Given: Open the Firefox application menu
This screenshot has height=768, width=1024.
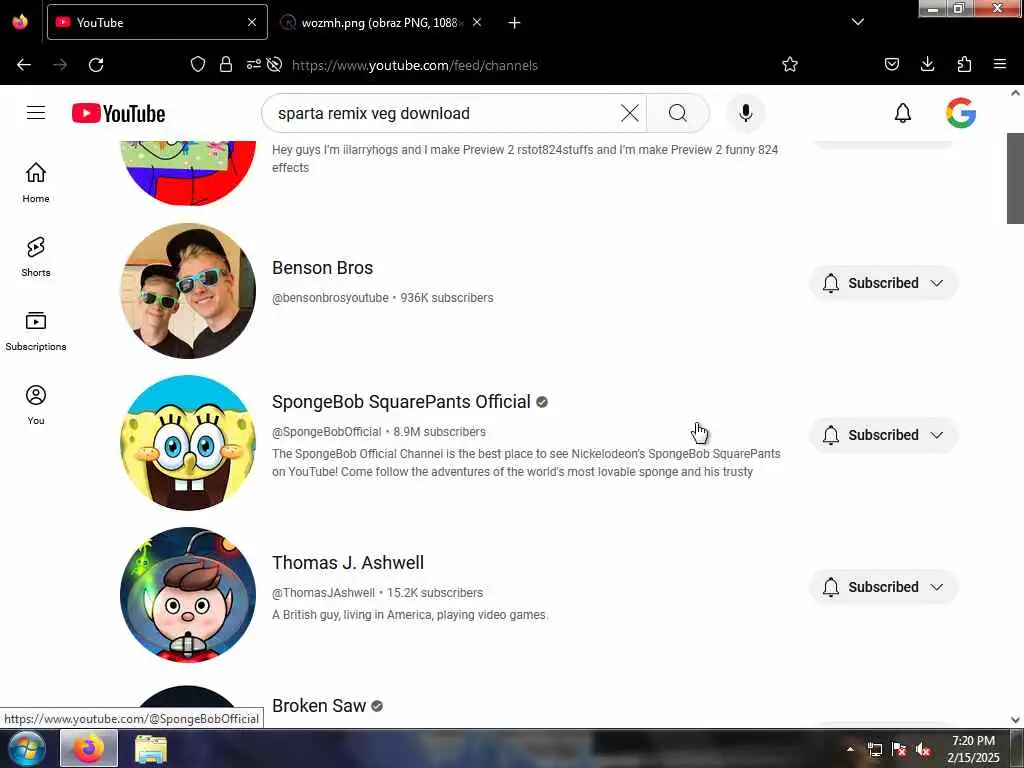Looking at the screenshot, I should click(1000, 64).
